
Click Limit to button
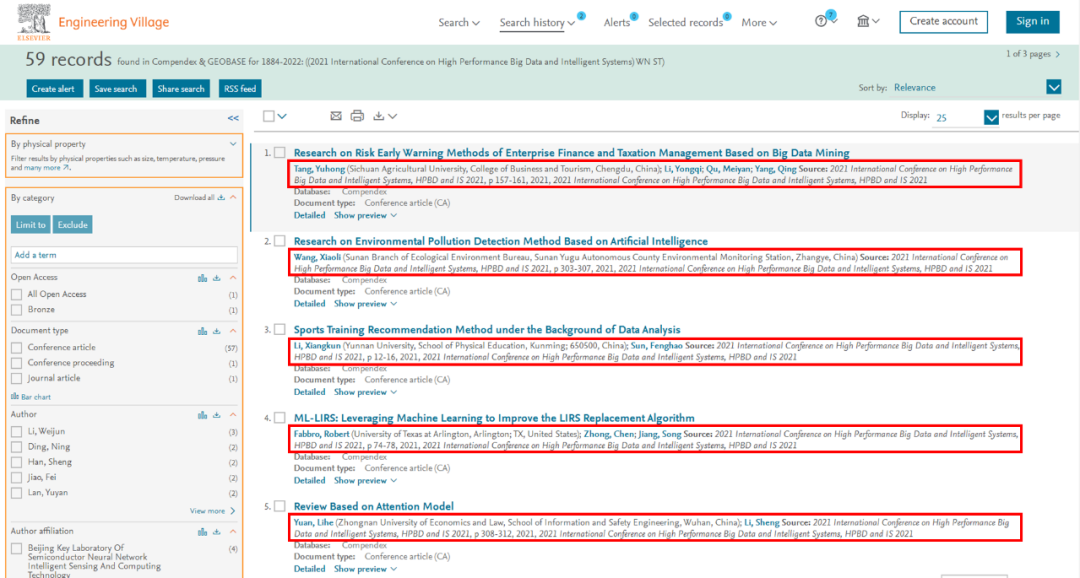30,225
